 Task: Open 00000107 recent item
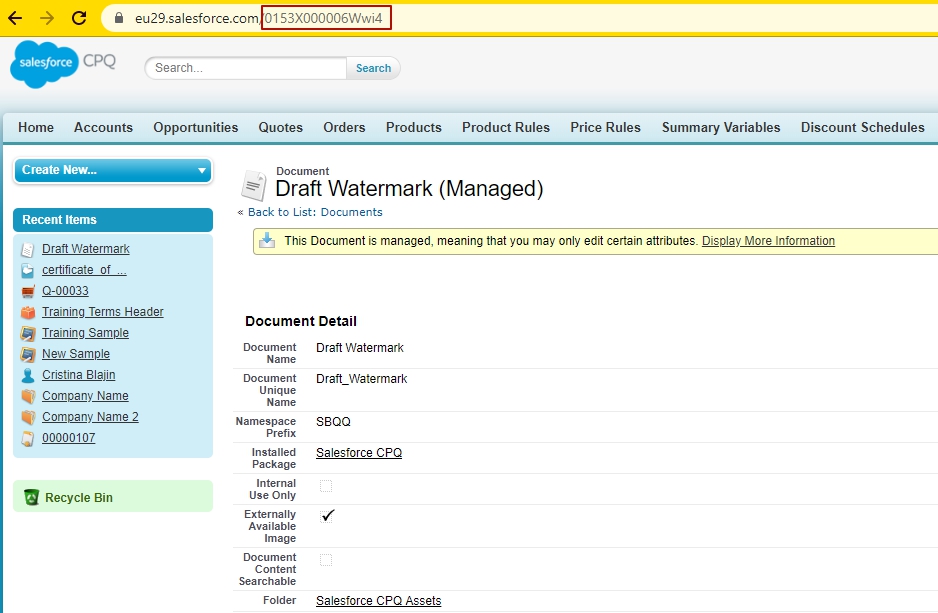coord(69,438)
